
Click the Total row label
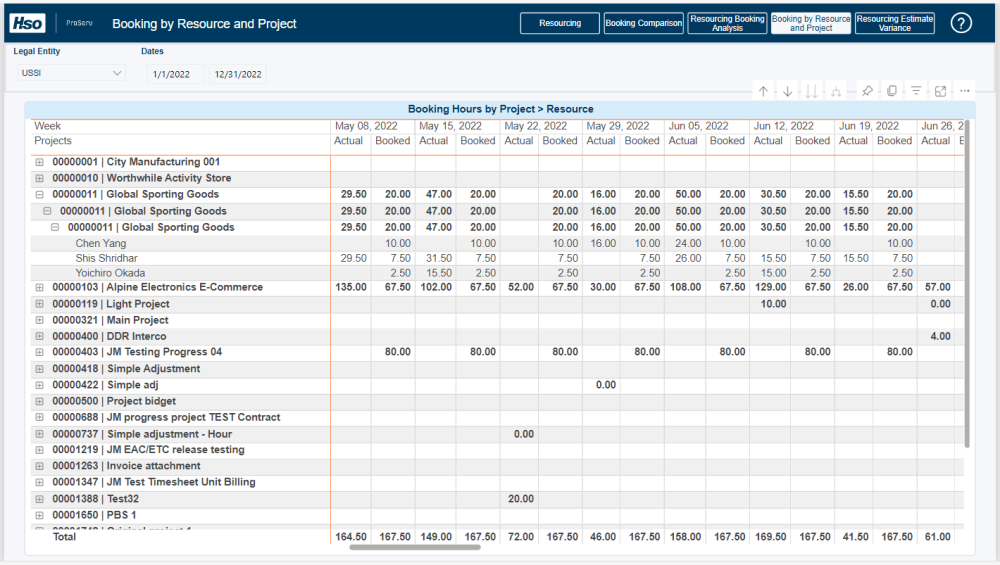(64, 537)
